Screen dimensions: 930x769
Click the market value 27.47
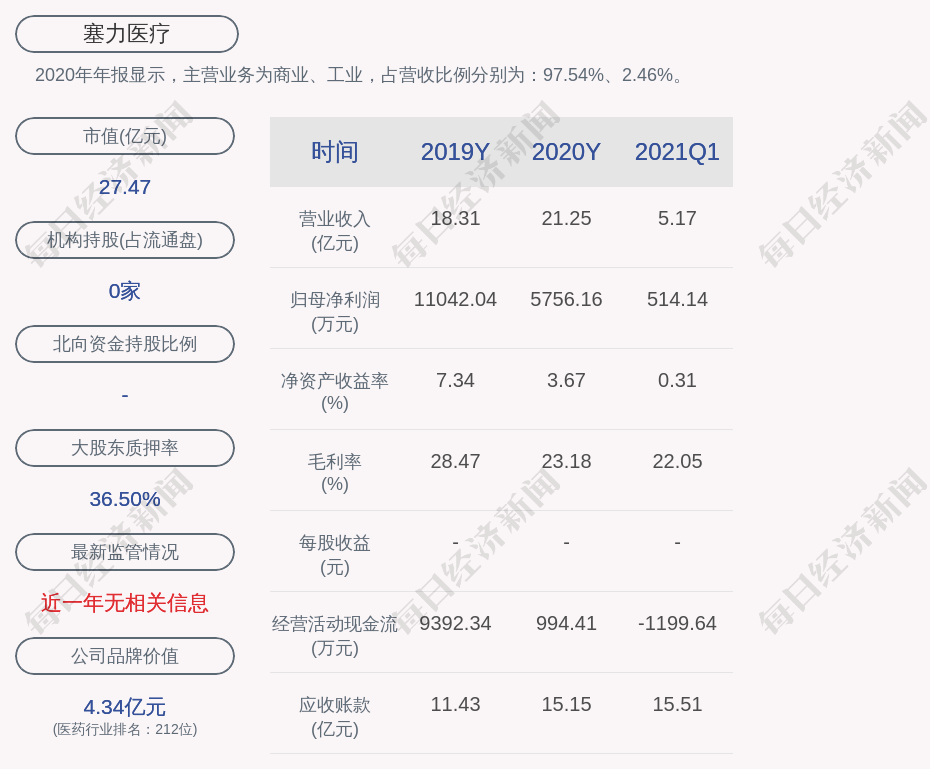tap(125, 187)
